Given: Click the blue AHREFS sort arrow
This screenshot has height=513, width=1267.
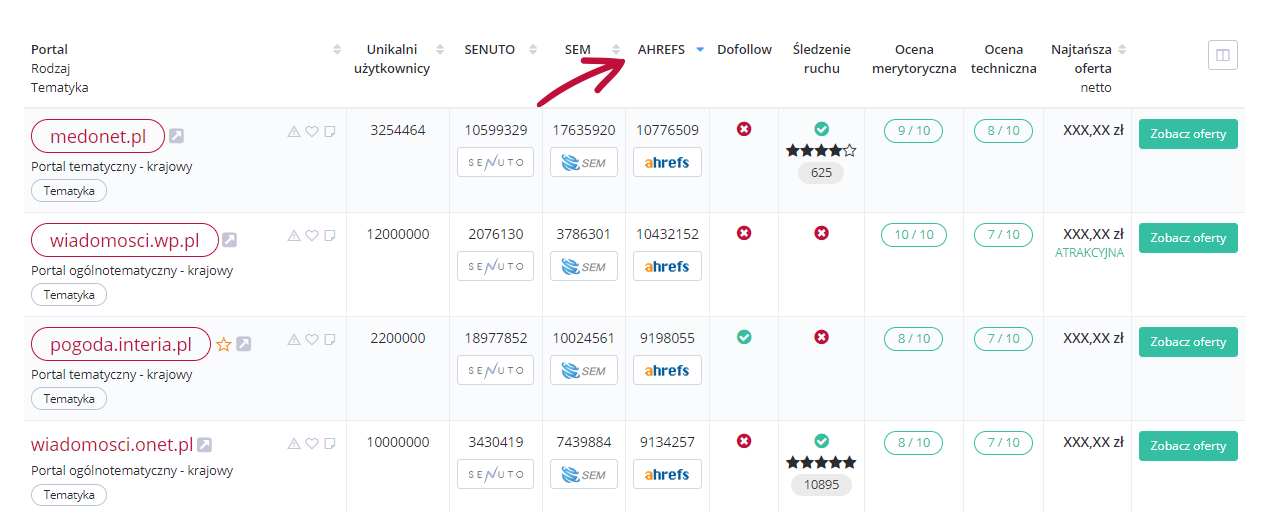Looking at the screenshot, I should pyautogui.click(x=700, y=49).
